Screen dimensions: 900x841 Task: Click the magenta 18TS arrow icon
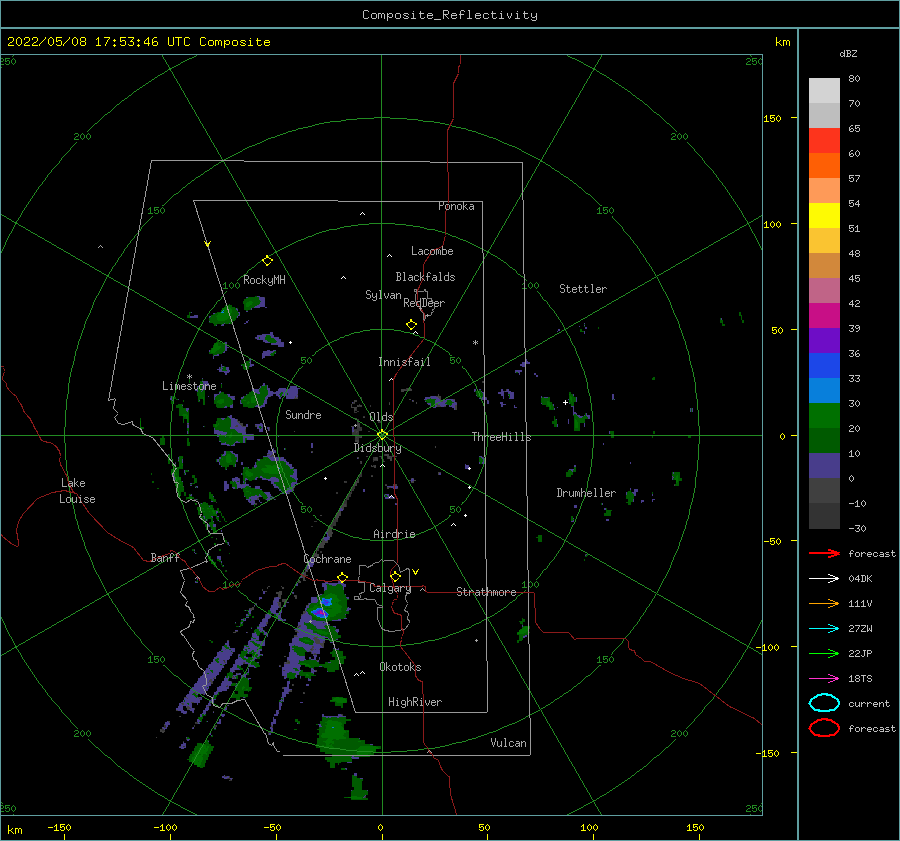tap(824, 679)
